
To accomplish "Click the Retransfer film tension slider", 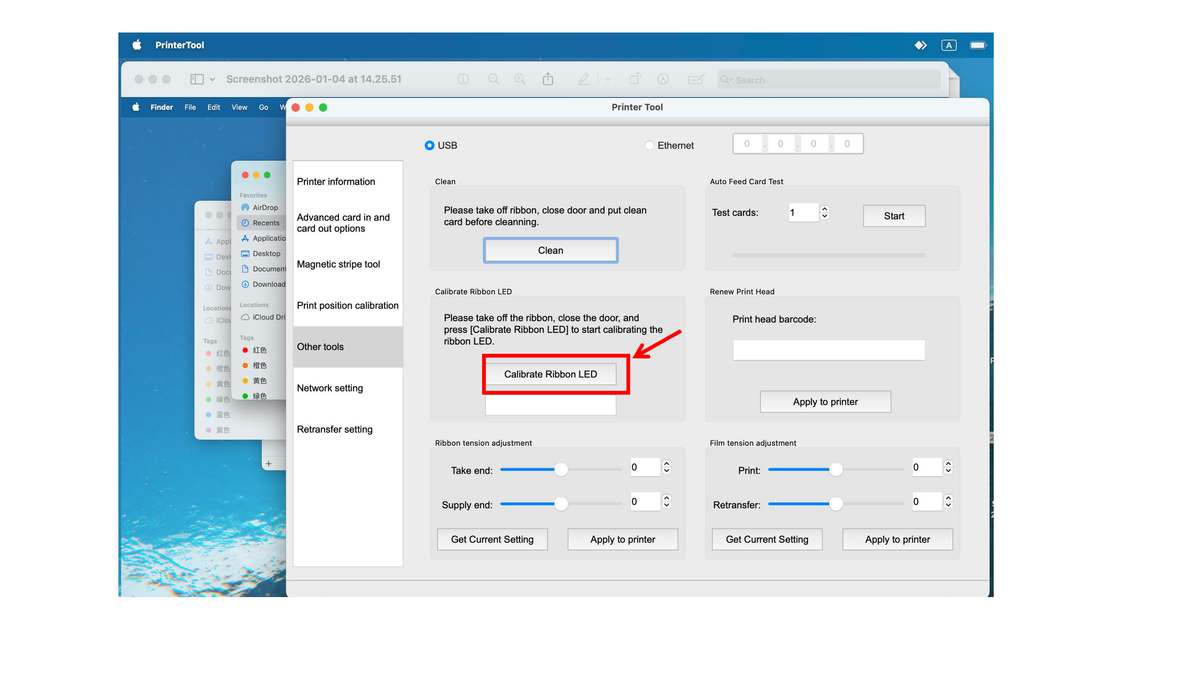I will pos(836,504).
